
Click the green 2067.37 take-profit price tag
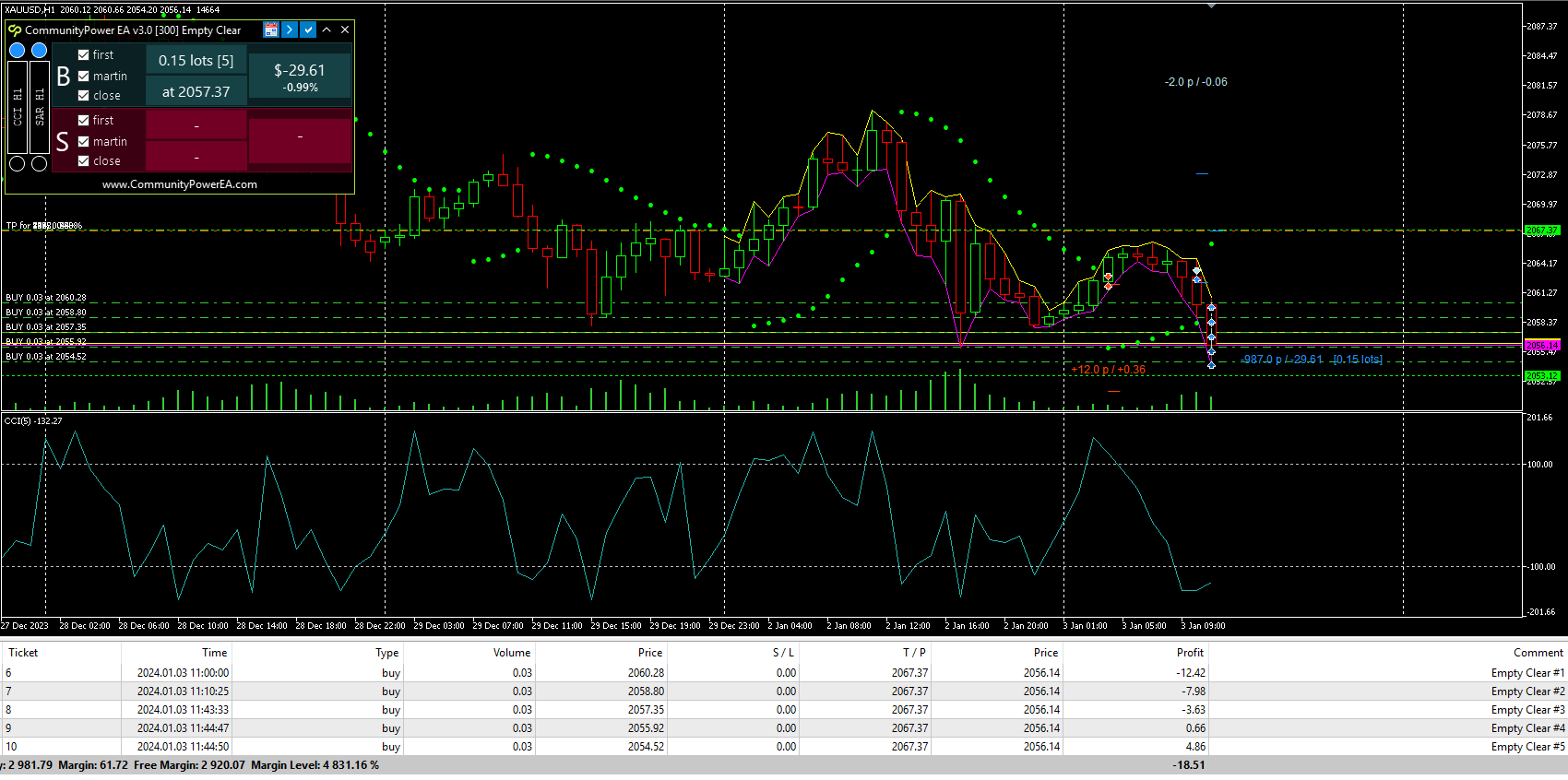pyautogui.click(x=1542, y=230)
